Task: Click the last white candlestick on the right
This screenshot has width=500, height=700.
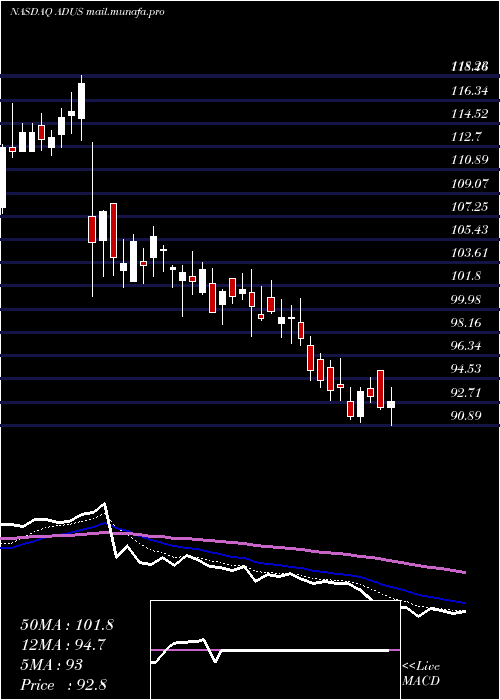Action: tap(391, 404)
